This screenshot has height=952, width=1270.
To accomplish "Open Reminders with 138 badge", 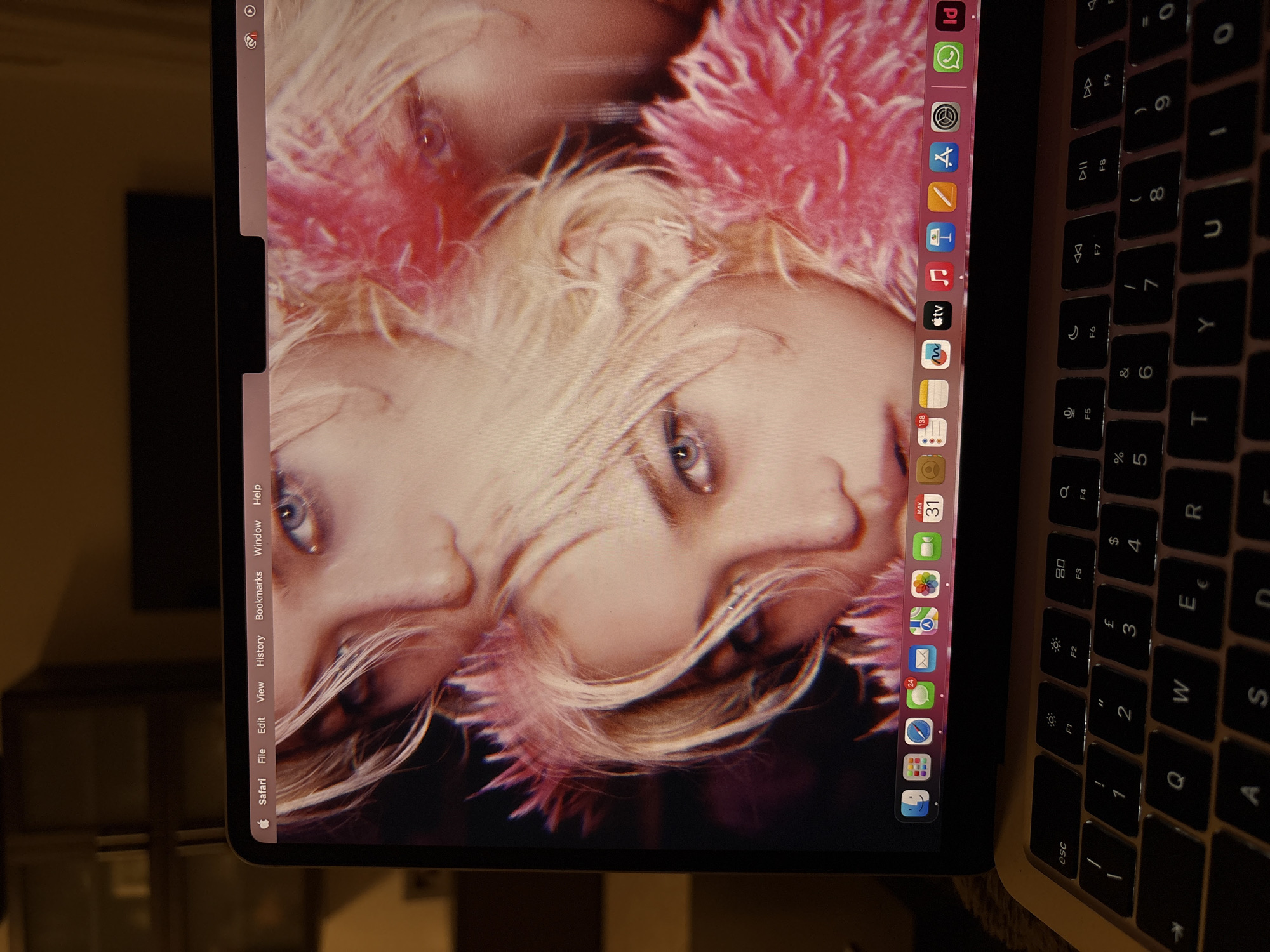I will 932,431.
